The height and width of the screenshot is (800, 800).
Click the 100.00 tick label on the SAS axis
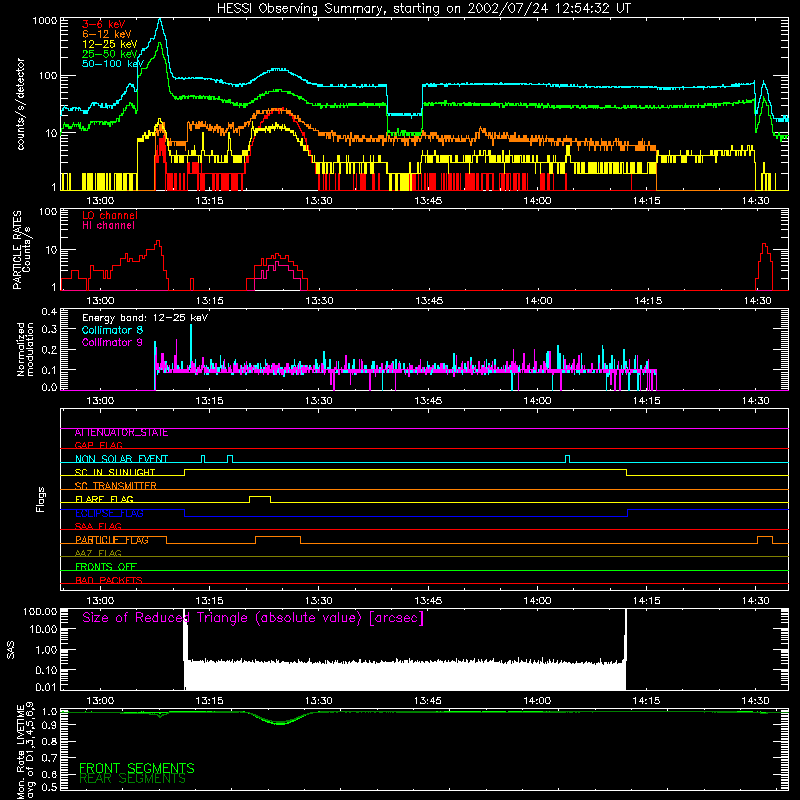[40, 611]
